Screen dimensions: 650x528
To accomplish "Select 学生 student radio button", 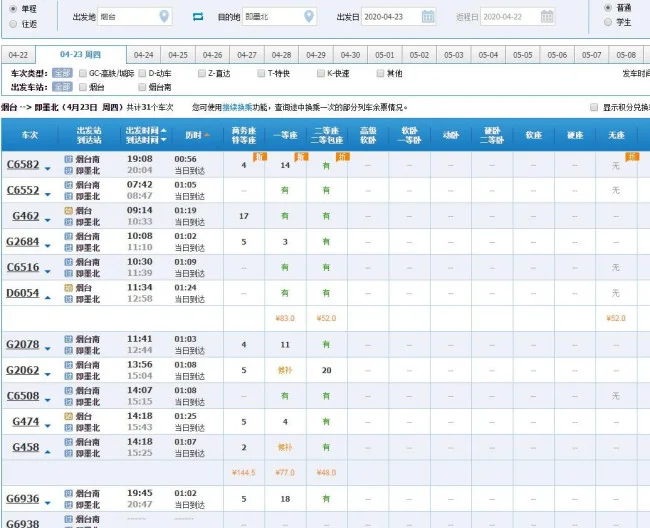I will tap(608, 22).
